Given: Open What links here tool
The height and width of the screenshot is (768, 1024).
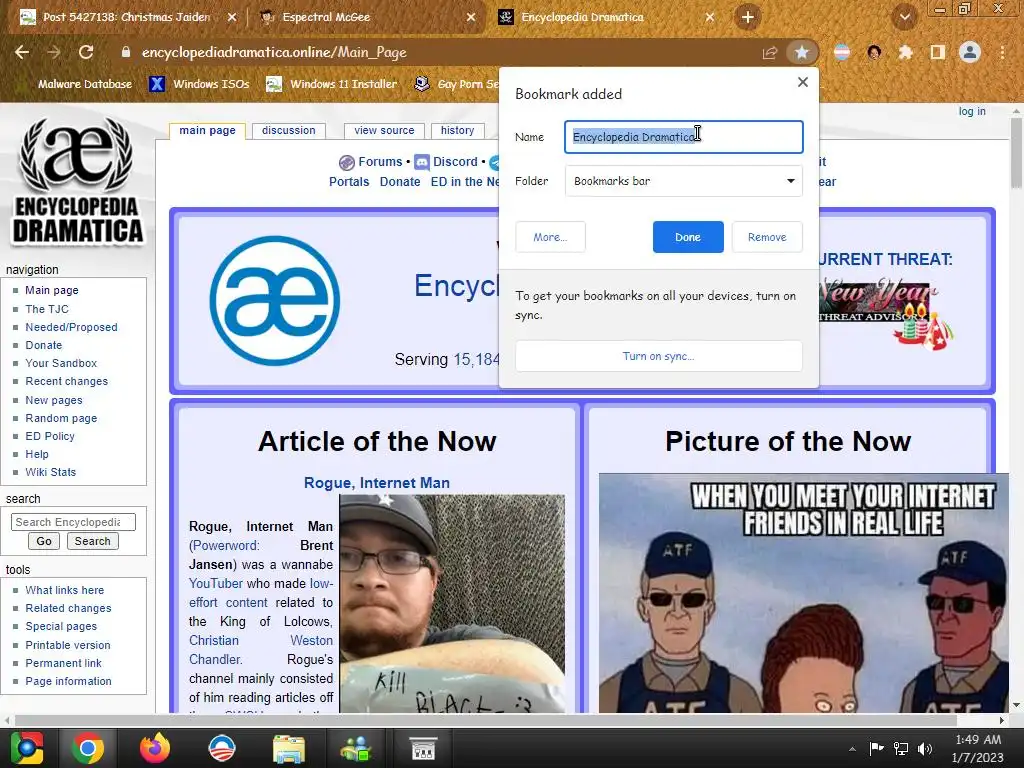Looking at the screenshot, I should 64,590.
